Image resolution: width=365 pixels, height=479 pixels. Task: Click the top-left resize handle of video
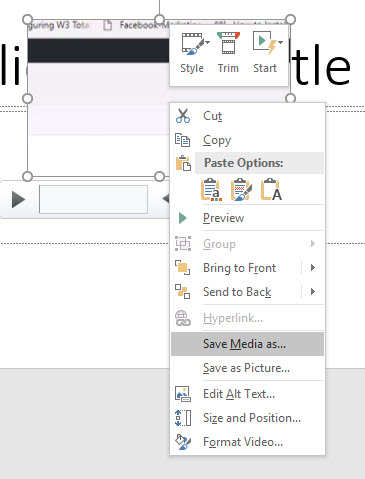tap(27, 19)
